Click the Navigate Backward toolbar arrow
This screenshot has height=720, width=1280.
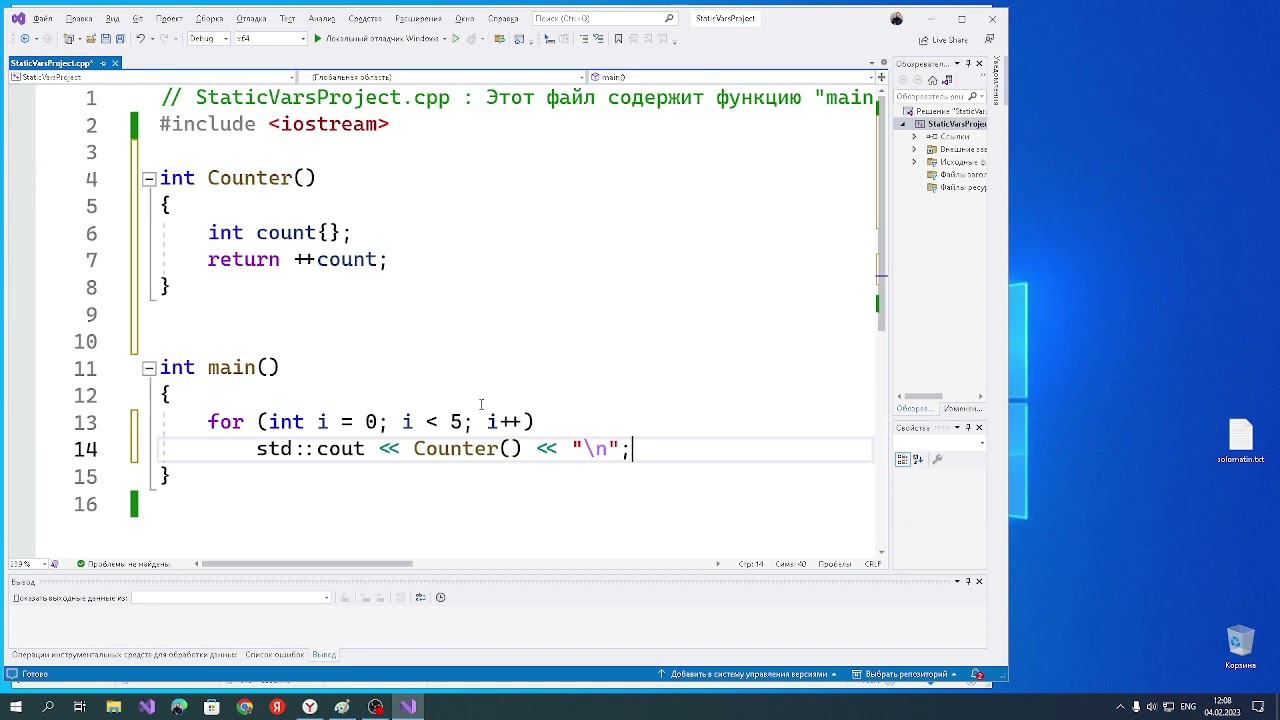click(24, 39)
